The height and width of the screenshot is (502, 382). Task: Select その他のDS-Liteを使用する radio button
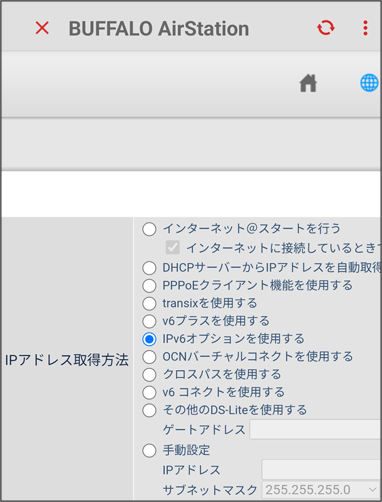pyautogui.click(x=149, y=410)
